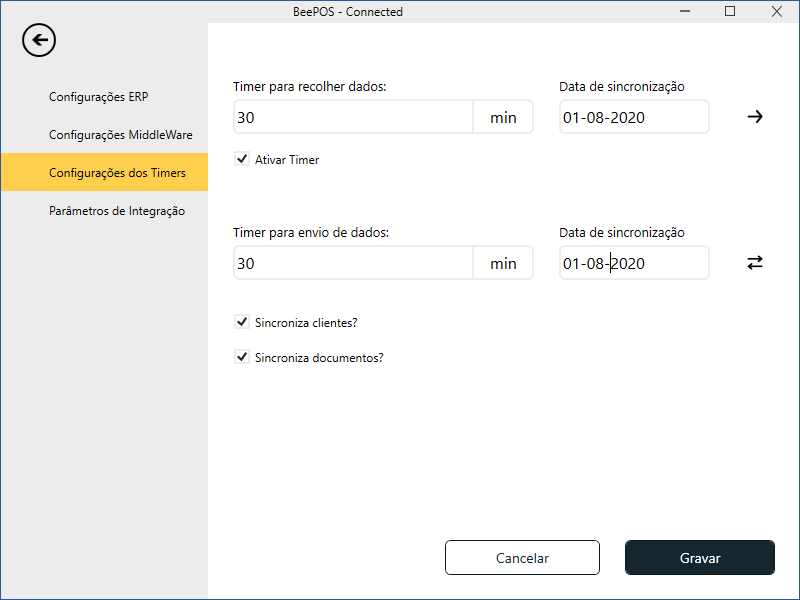Click the two-way sync arrows icon
Viewport: 800px width, 600px height.
pos(755,263)
